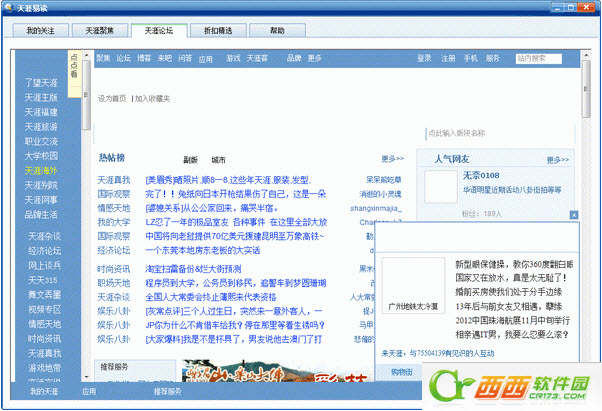Close the popup ad with X icon
The width and height of the screenshot is (602, 411).
574,215
